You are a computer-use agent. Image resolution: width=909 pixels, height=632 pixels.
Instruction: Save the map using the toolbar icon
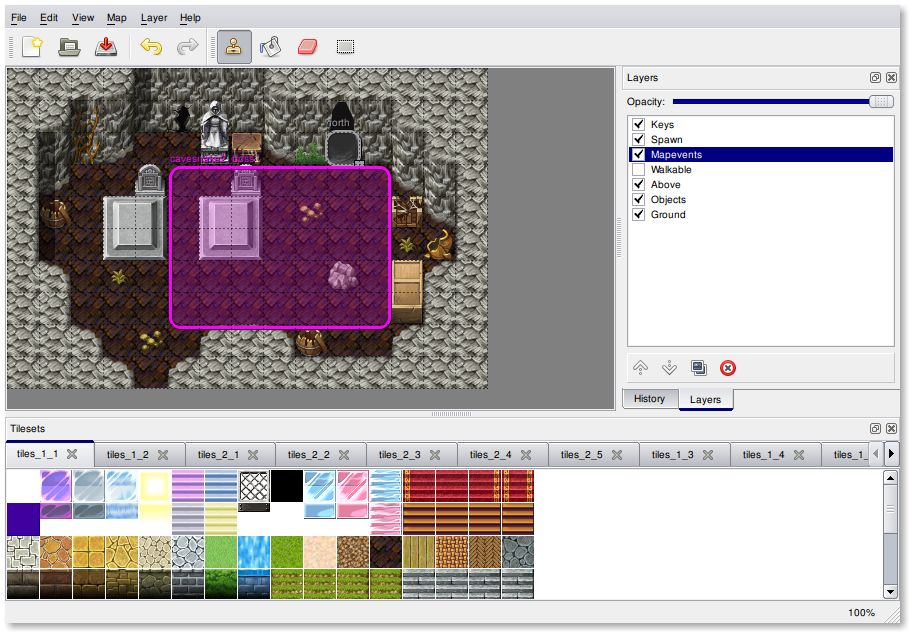coord(105,46)
